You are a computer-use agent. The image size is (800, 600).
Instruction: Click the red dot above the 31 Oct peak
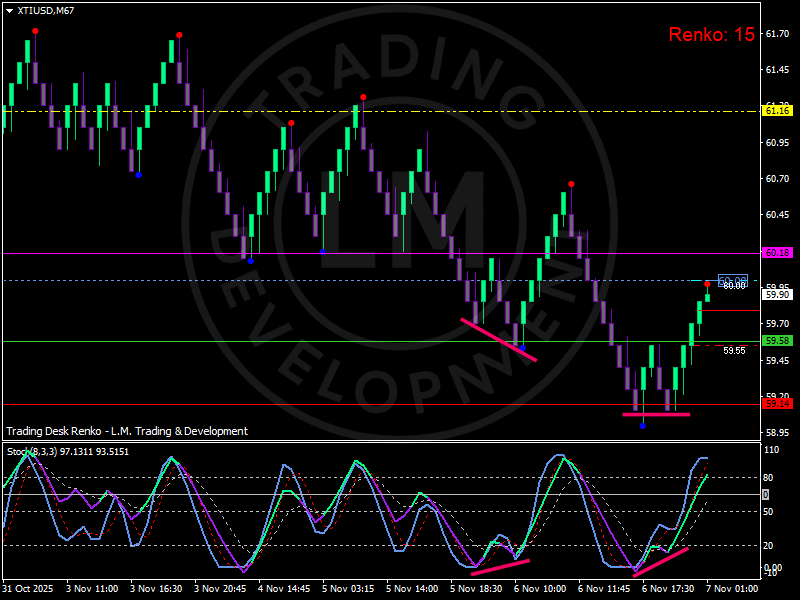coord(35,32)
